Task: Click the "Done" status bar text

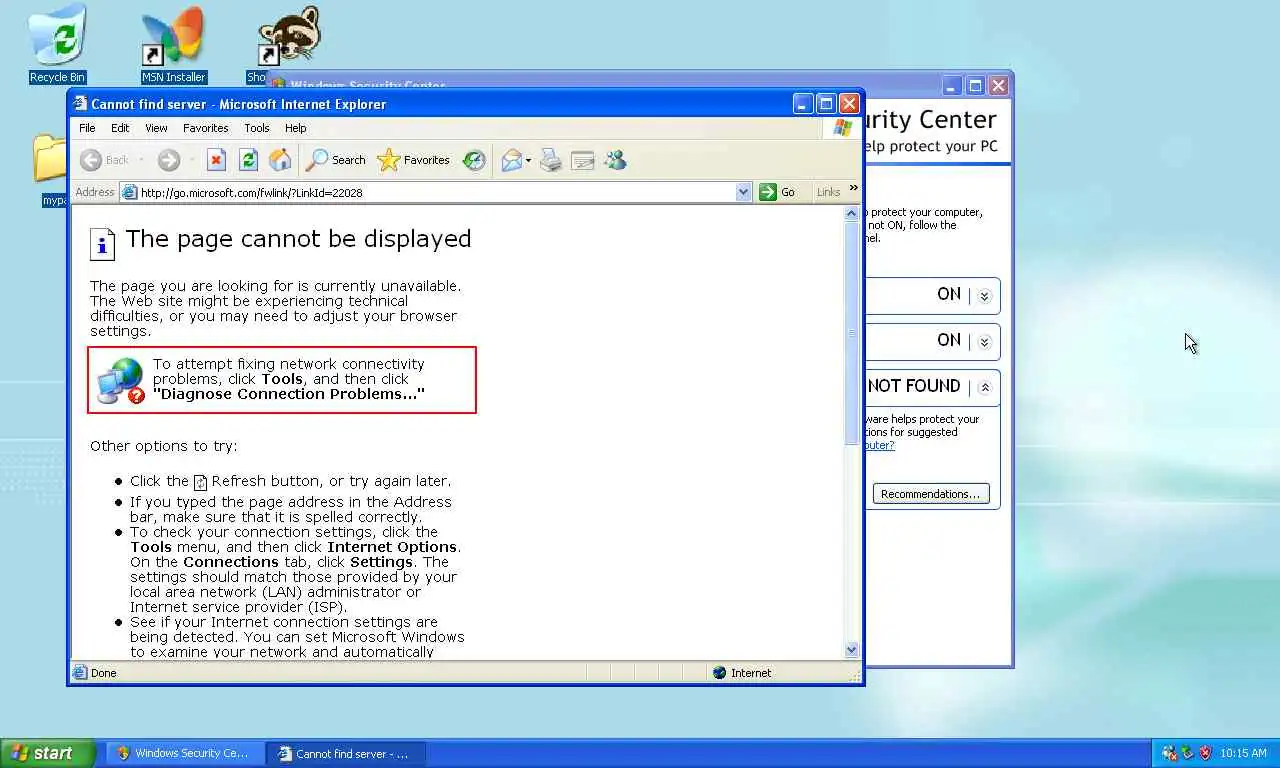Action: (103, 673)
